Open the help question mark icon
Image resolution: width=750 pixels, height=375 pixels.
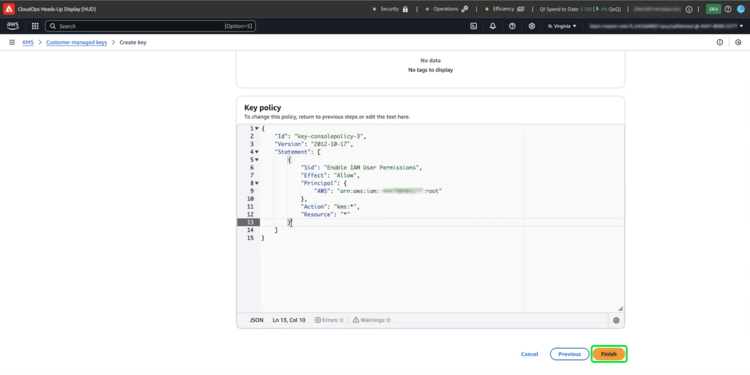[x=512, y=26]
